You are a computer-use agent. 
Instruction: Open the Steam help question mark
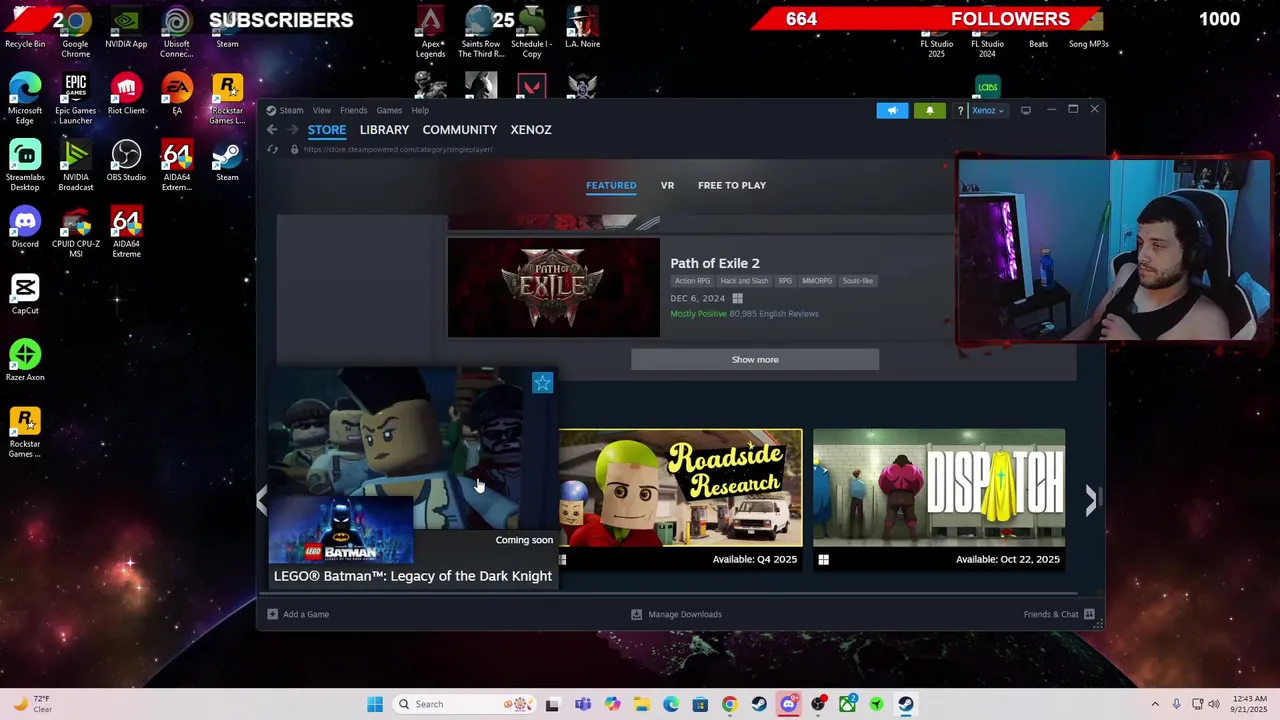coord(960,110)
